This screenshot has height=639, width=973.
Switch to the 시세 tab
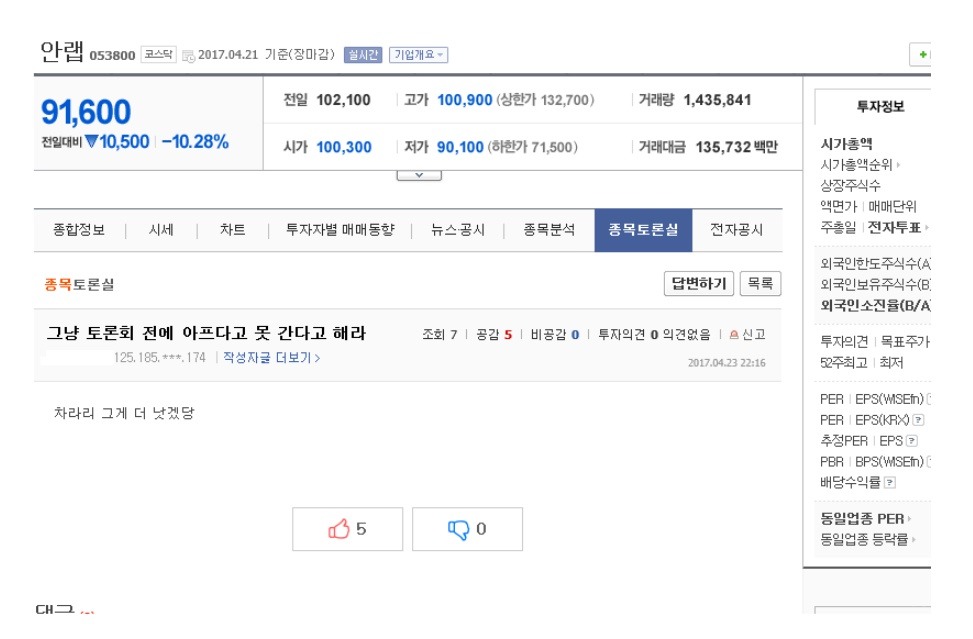161,230
